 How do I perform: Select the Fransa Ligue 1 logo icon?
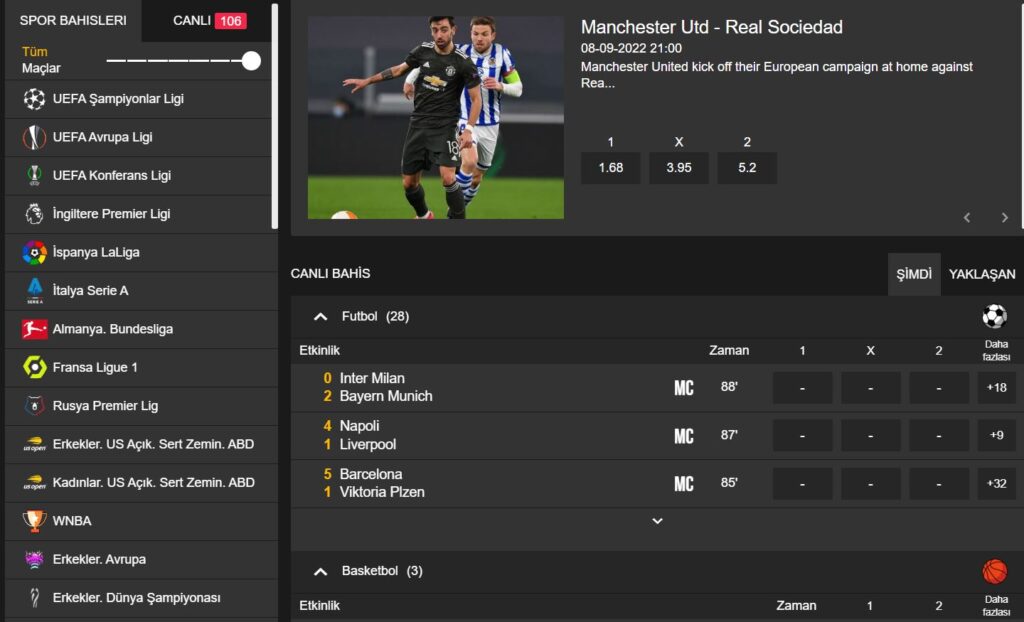point(35,367)
